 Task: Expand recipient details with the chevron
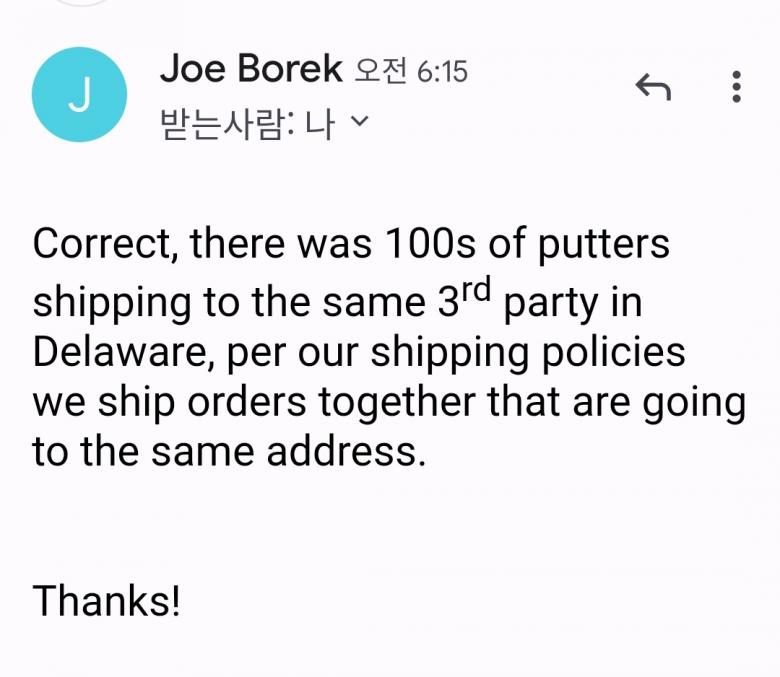tap(361, 123)
